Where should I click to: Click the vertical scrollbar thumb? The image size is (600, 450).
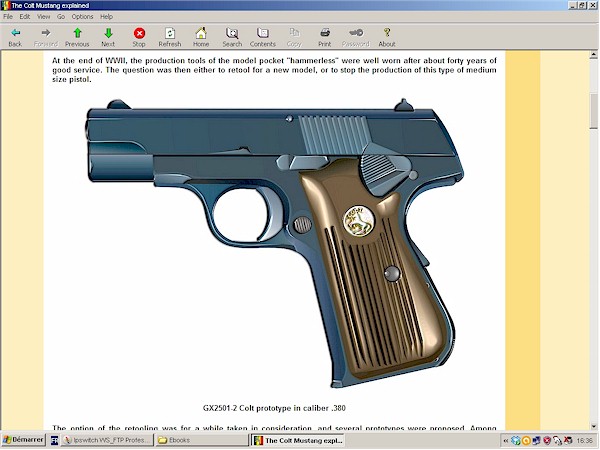pyautogui.click(x=593, y=111)
